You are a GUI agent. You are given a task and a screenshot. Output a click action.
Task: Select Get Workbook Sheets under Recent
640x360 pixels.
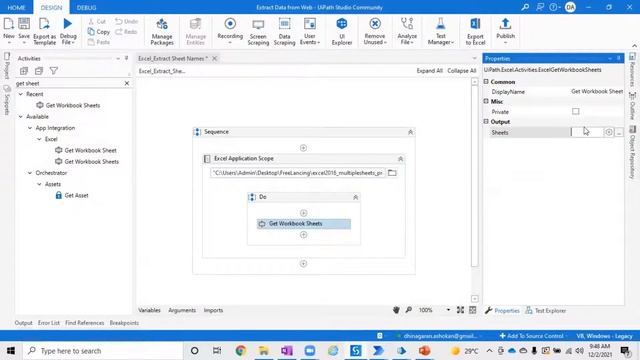pos(68,105)
